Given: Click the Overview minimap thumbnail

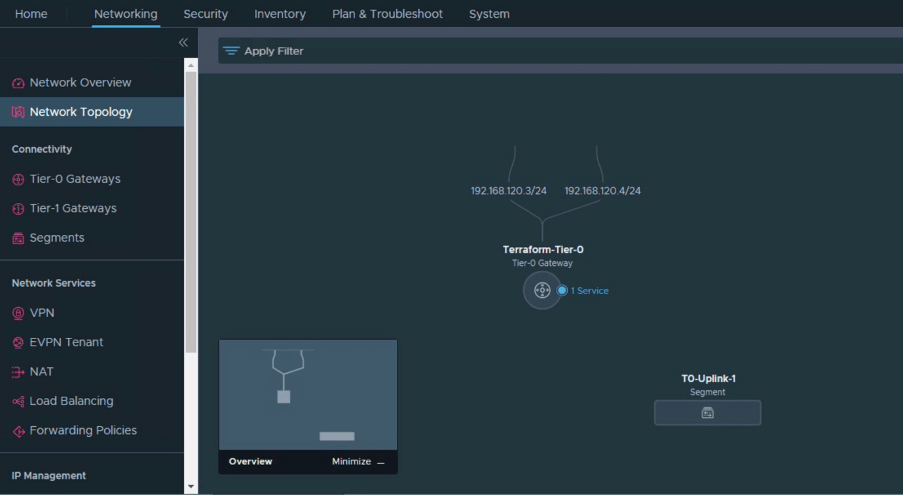Looking at the screenshot, I should (x=307, y=395).
